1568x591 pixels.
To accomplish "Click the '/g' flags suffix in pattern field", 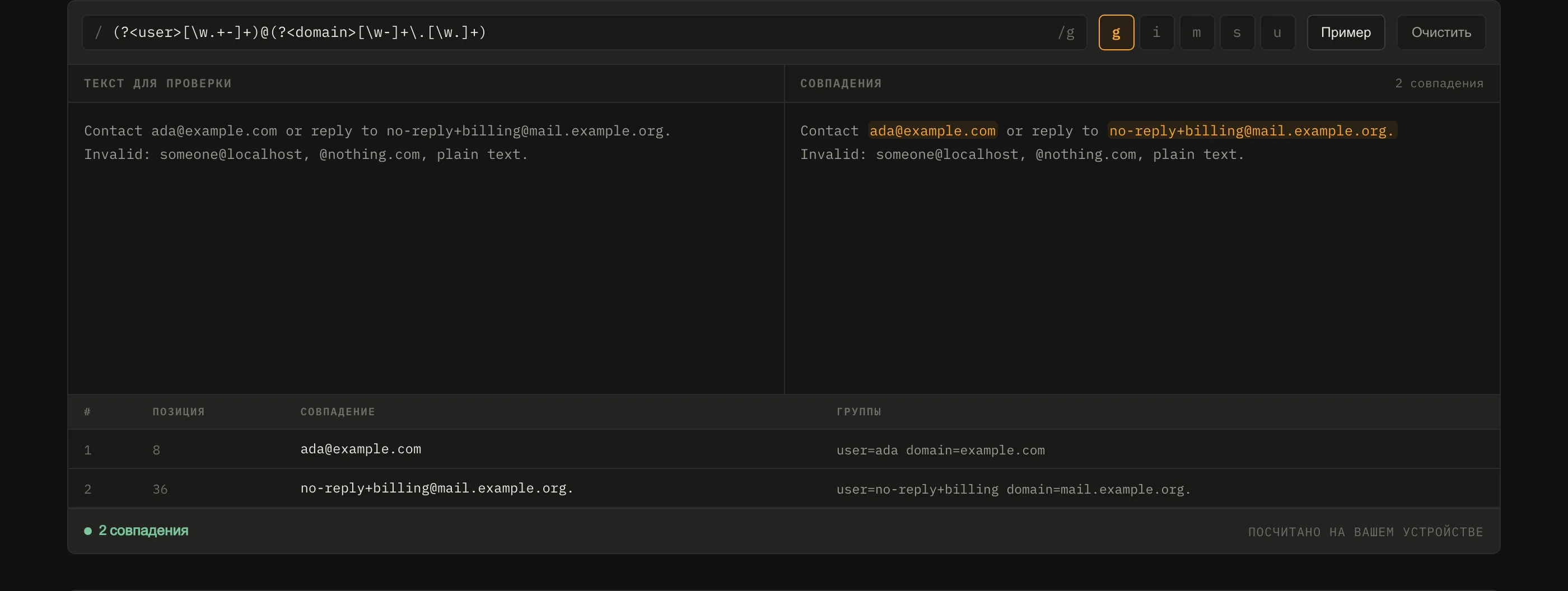I will (x=1066, y=33).
